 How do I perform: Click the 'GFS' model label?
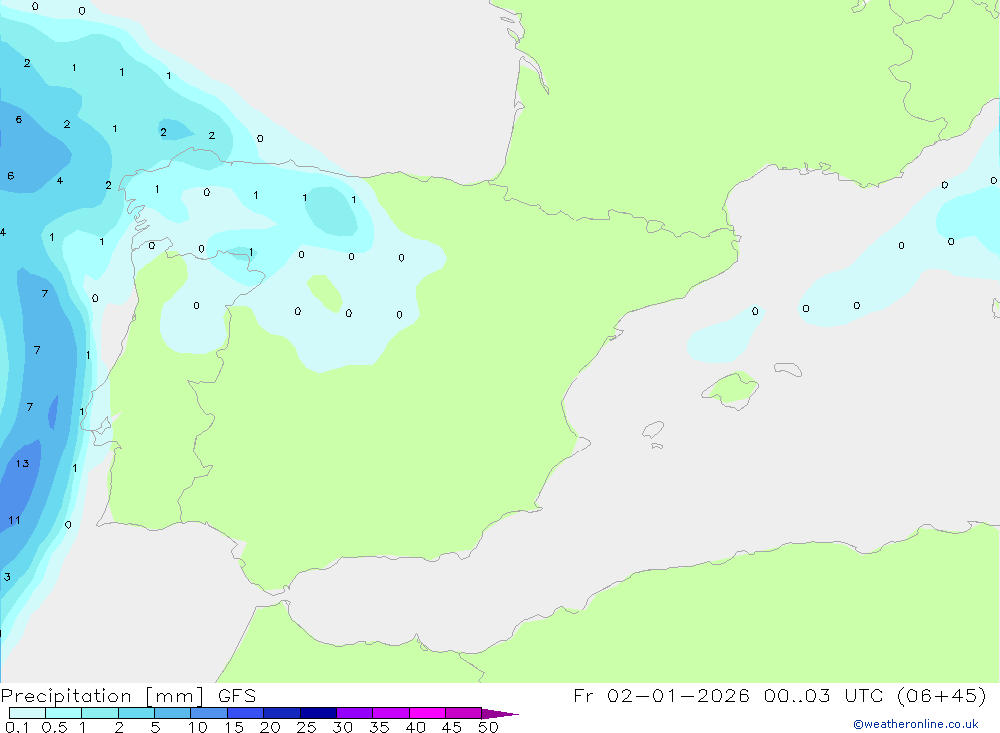(x=237, y=696)
